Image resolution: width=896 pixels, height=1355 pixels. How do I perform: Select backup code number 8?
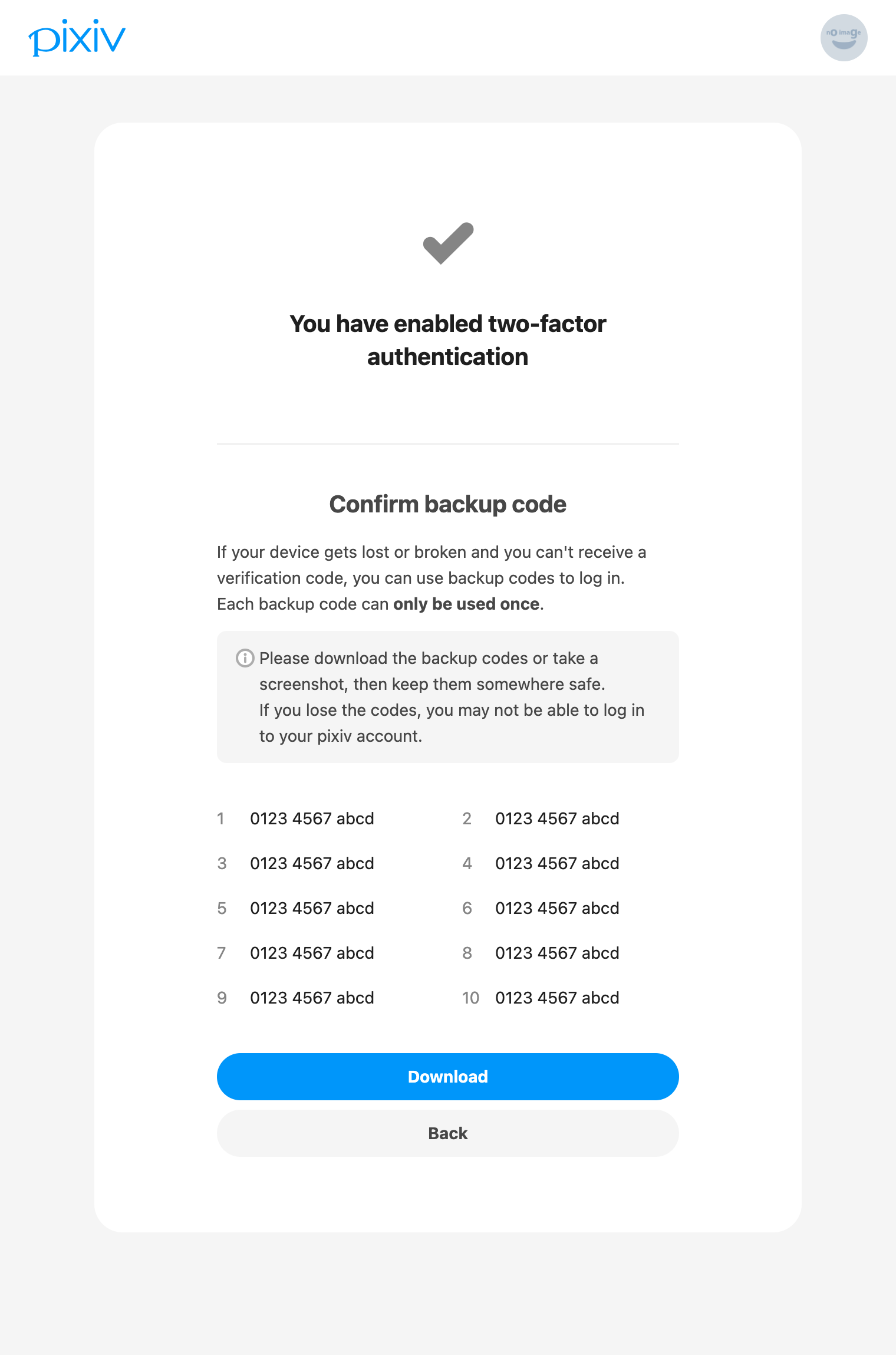pyautogui.click(x=556, y=953)
